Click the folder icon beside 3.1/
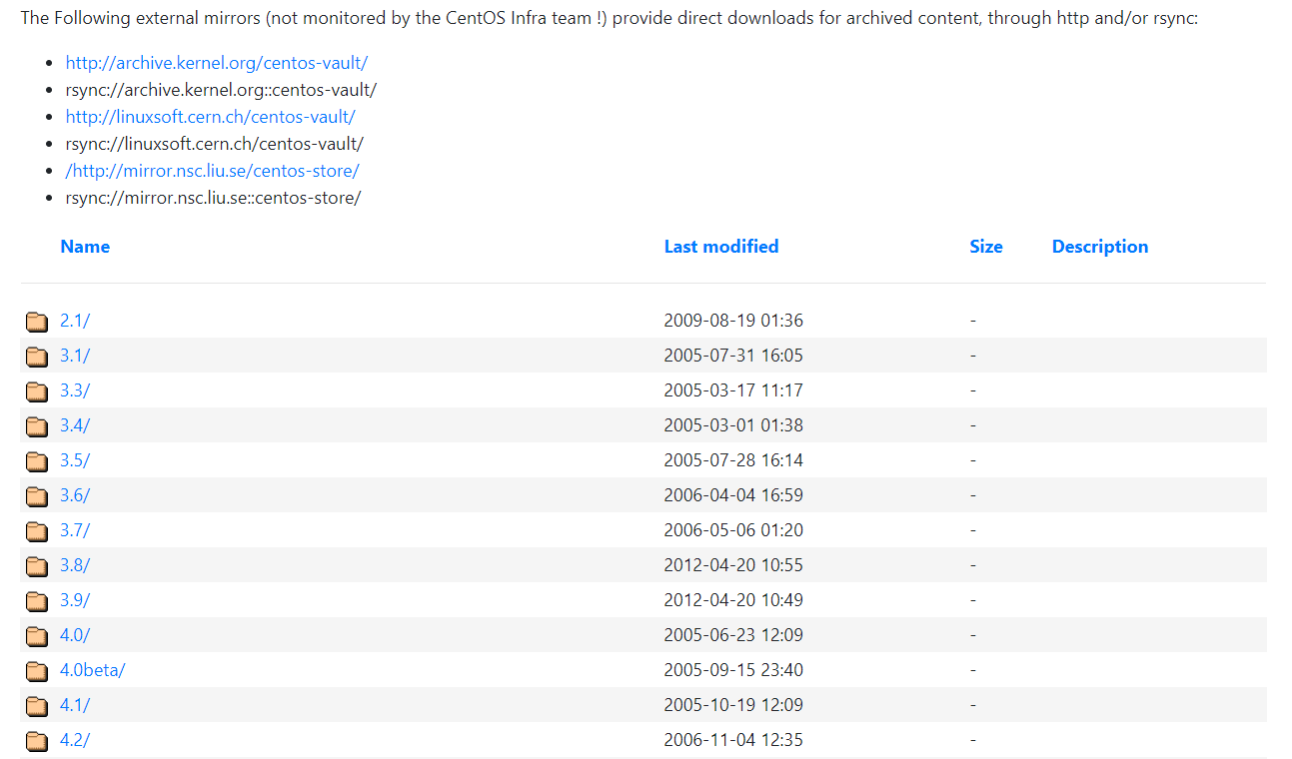The image size is (1292, 759). pos(37,356)
